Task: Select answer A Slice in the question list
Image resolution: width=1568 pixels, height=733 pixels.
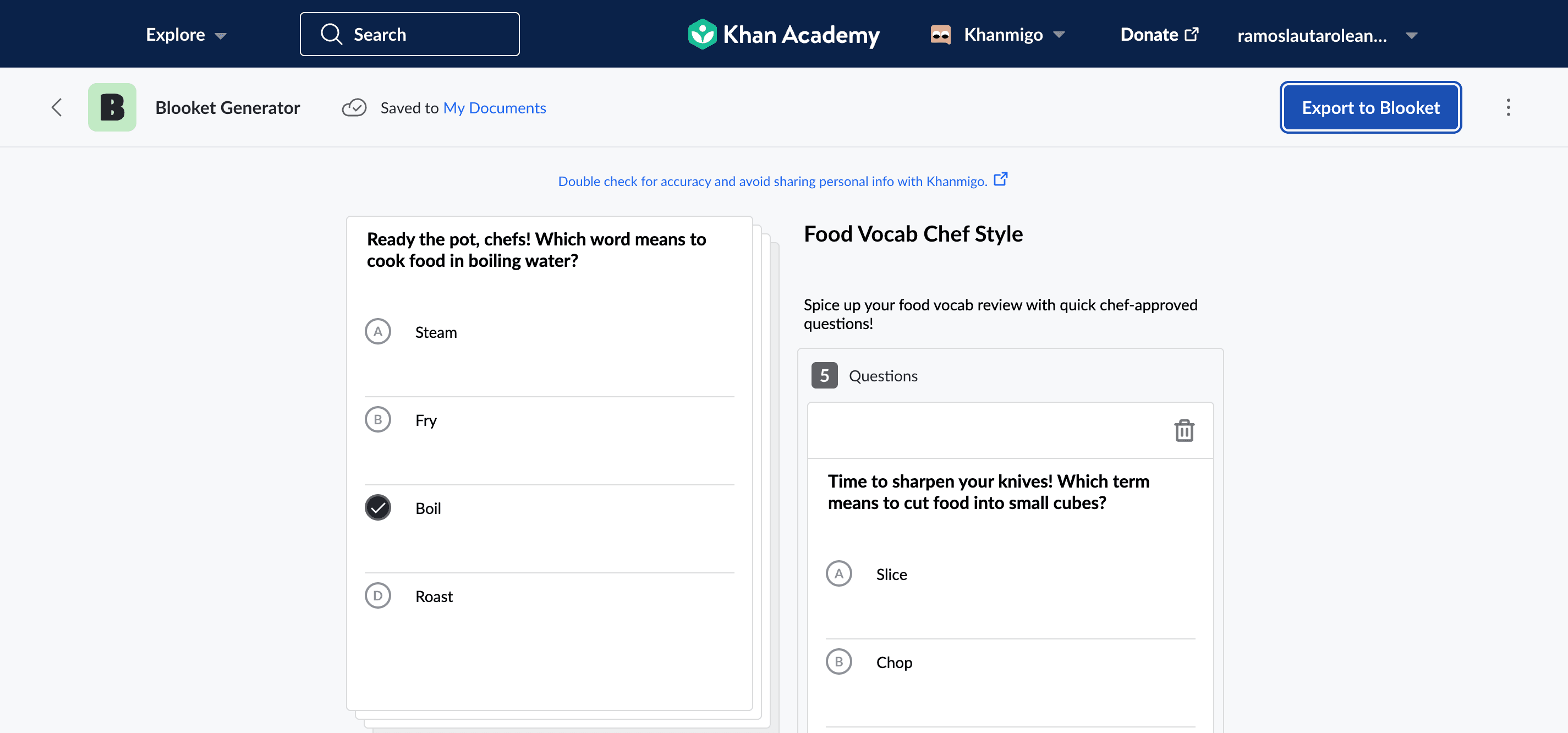Action: tap(1011, 574)
